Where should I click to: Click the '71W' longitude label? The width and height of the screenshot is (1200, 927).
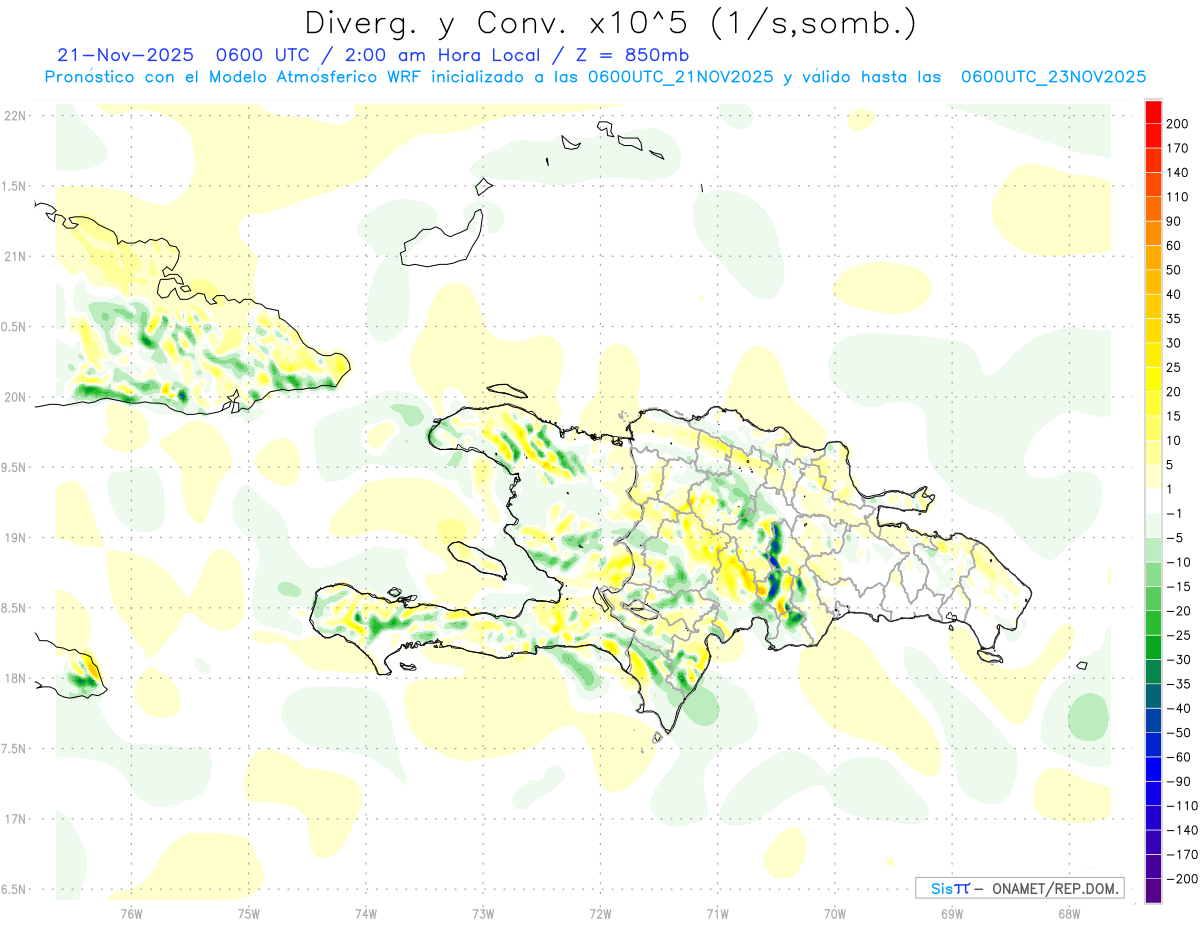pyautogui.click(x=717, y=913)
